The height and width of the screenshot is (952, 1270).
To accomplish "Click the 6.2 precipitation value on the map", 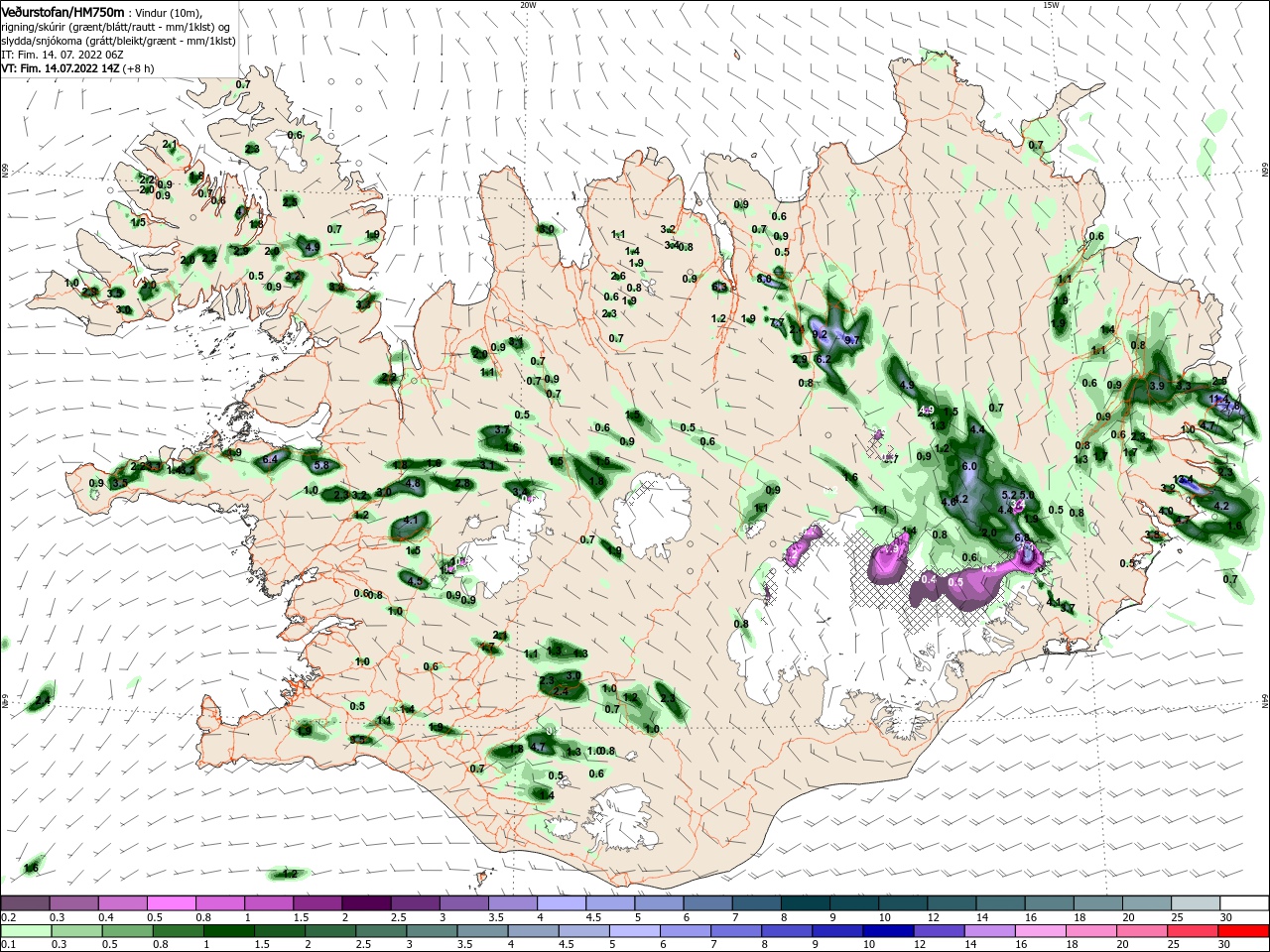I will (823, 359).
